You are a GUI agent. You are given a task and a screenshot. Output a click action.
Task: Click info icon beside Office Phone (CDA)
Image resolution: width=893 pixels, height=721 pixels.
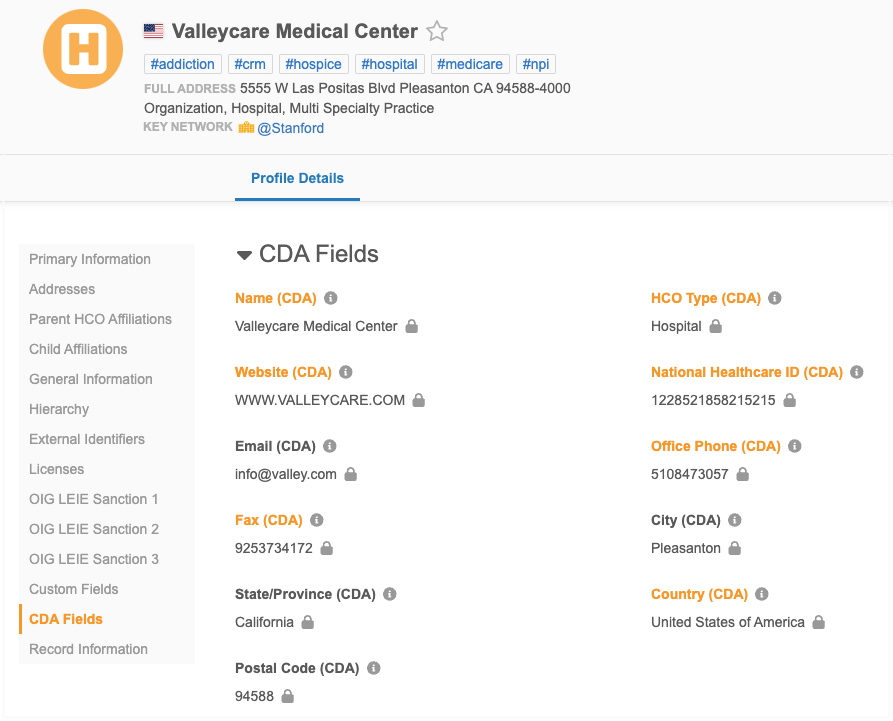click(795, 446)
